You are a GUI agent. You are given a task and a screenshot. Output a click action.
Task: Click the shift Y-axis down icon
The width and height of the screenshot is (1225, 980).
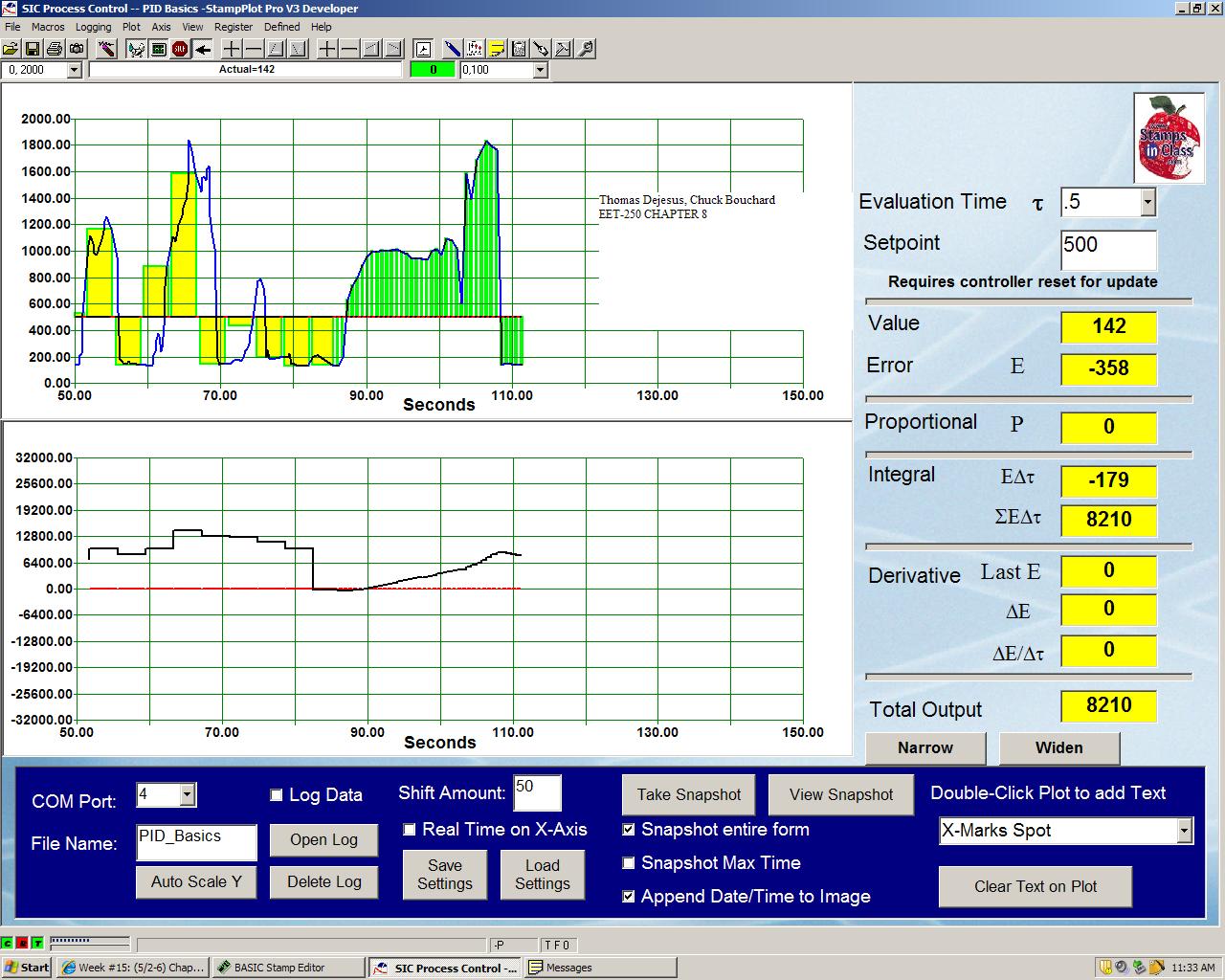(298, 48)
